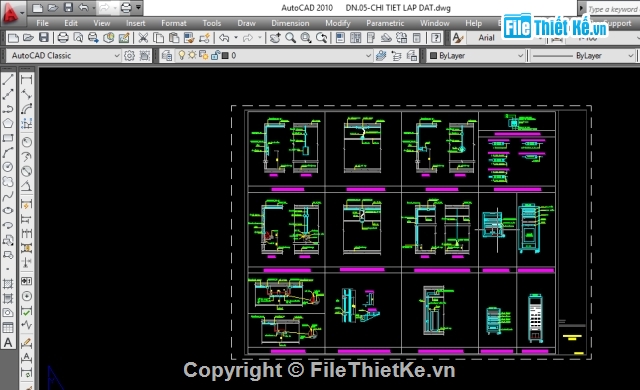The width and height of the screenshot is (640, 390).
Task: Toggle layer 0 lightbulb on/off
Action: pyautogui.click(x=182, y=55)
